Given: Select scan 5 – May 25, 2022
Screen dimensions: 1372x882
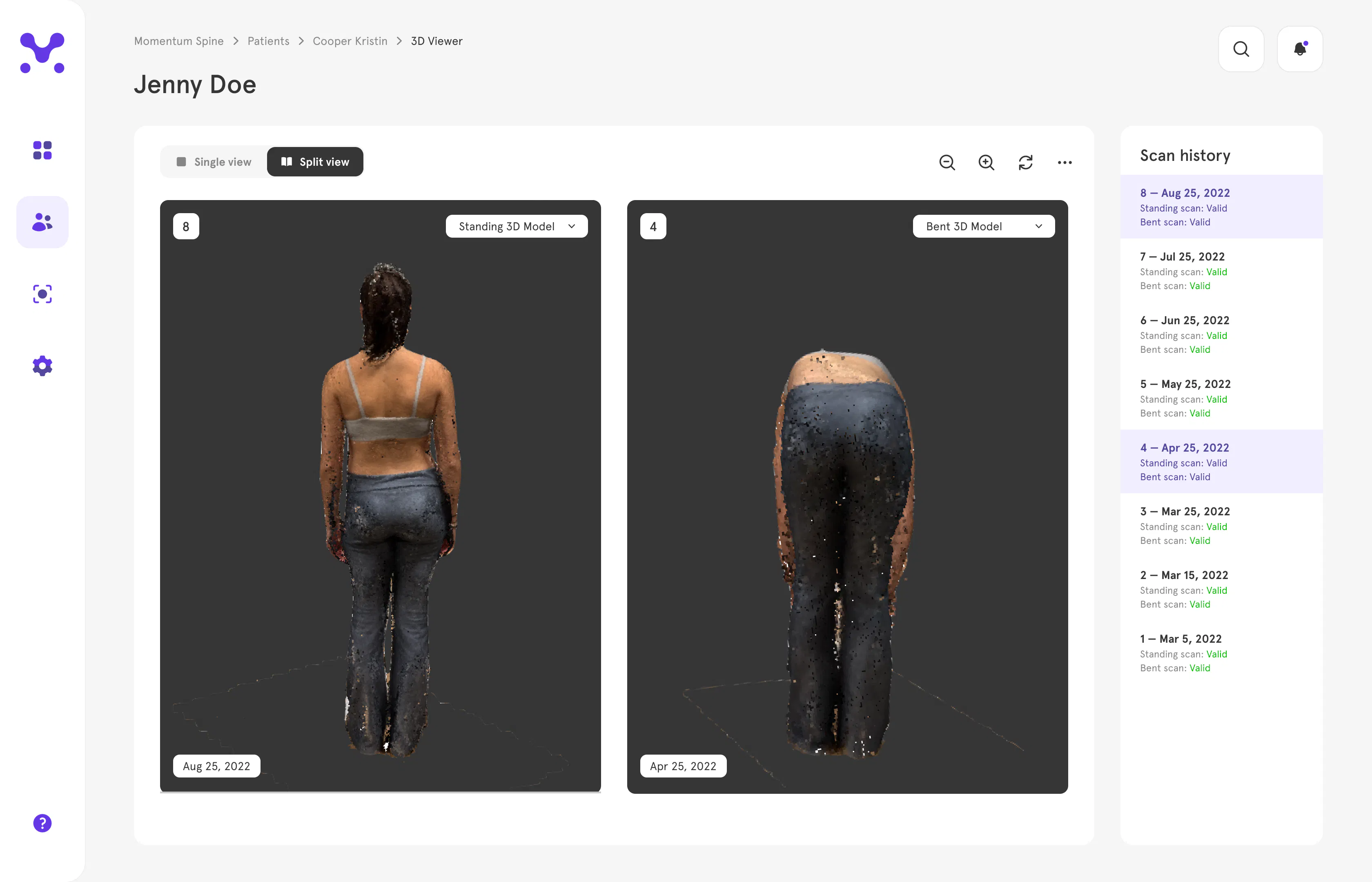Looking at the screenshot, I should pos(1221,397).
